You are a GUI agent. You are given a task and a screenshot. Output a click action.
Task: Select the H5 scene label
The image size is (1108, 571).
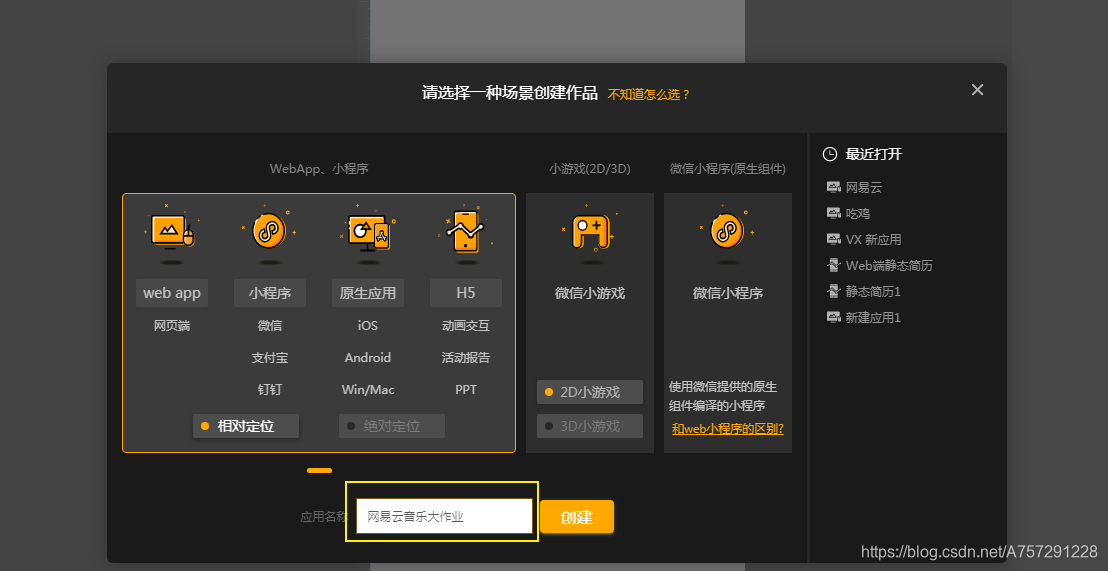(466, 293)
